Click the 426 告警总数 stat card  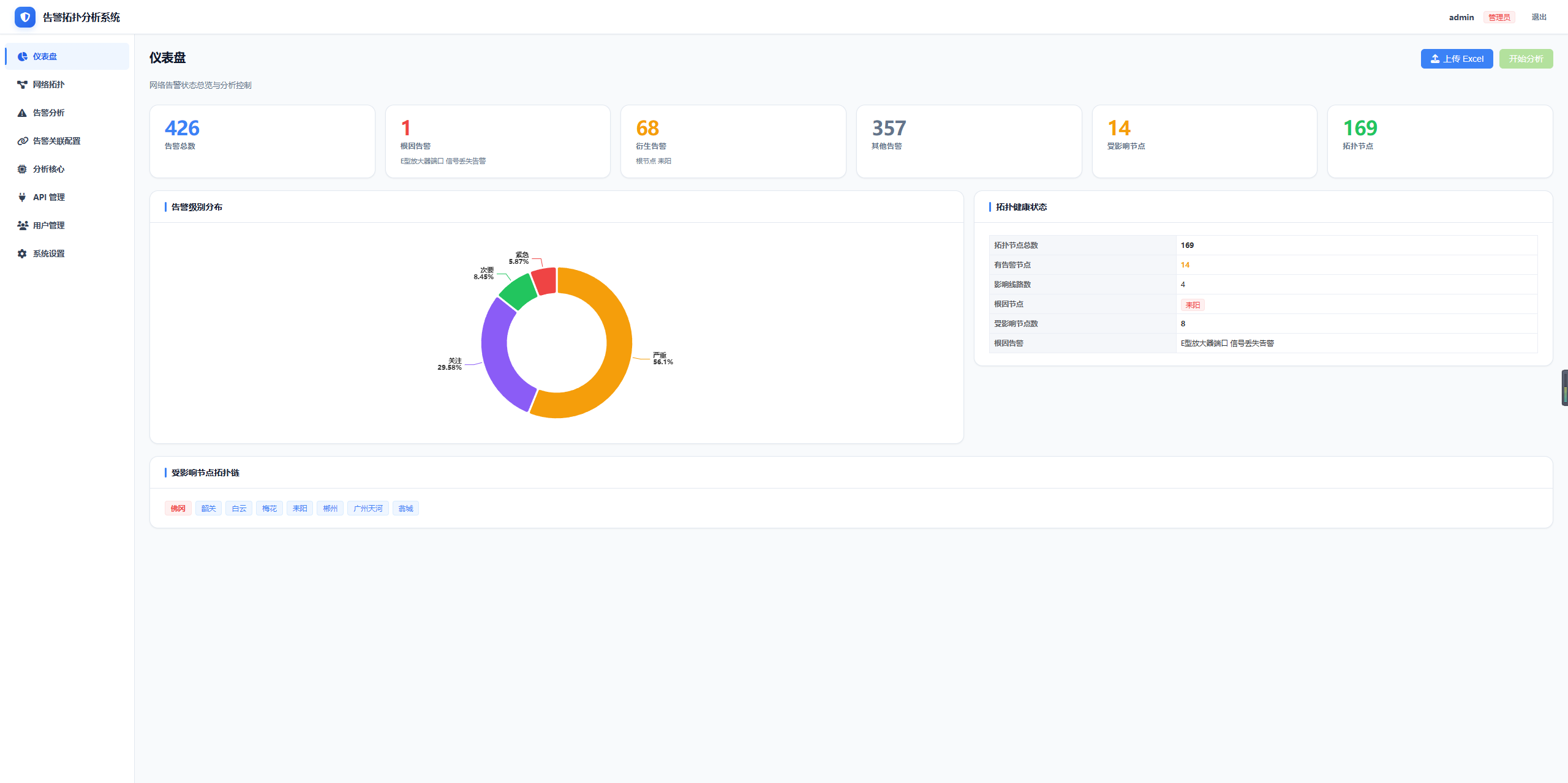tap(262, 141)
